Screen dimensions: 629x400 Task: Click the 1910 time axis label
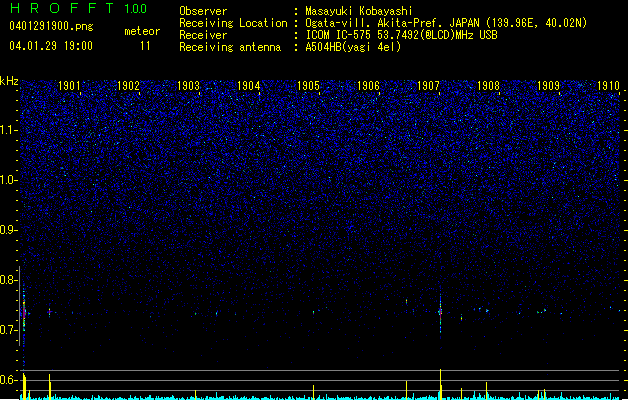(x=609, y=85)
